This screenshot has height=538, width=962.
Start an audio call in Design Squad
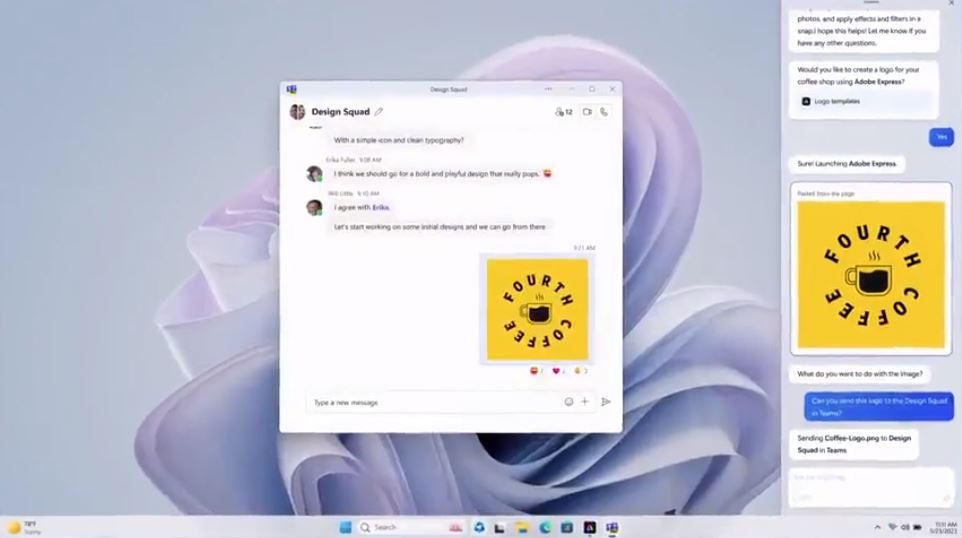tap(604, 112)
